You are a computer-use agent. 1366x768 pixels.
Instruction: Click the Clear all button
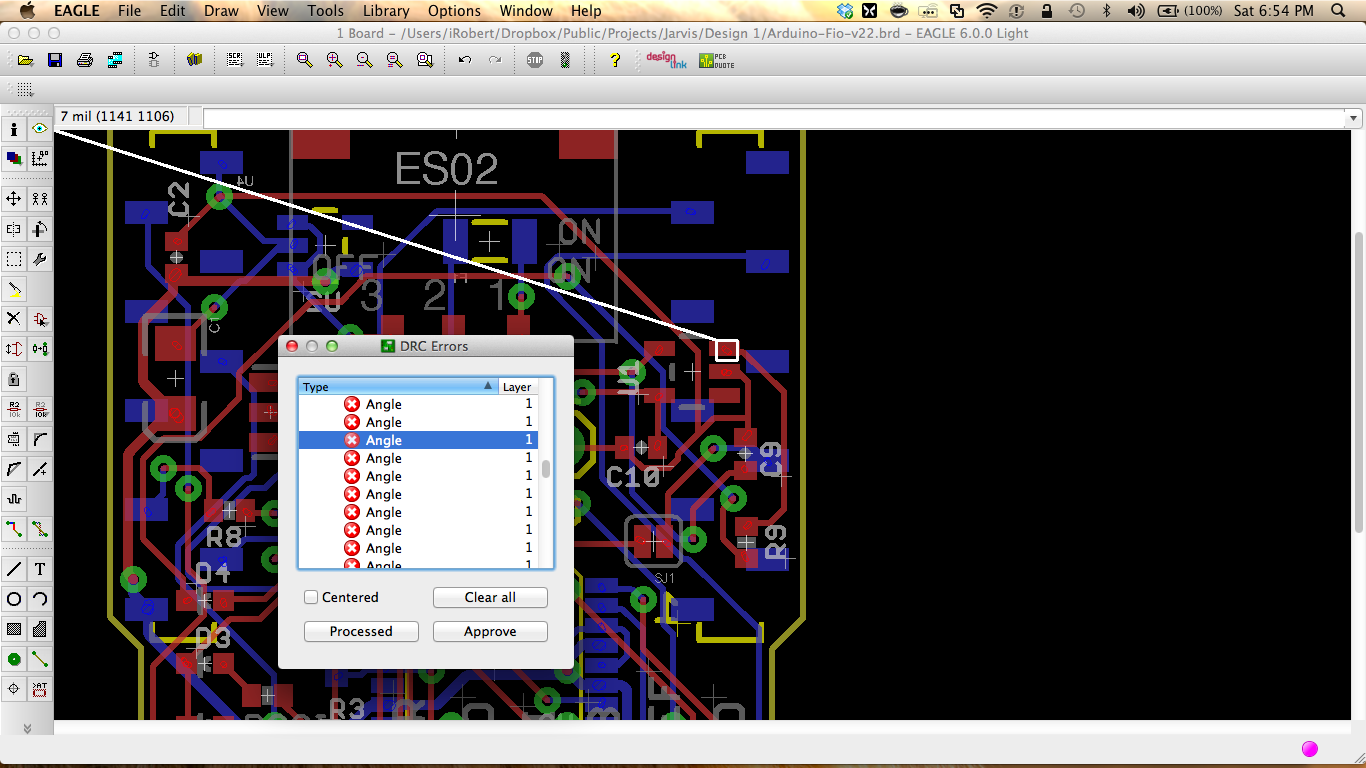click(490, 597)
